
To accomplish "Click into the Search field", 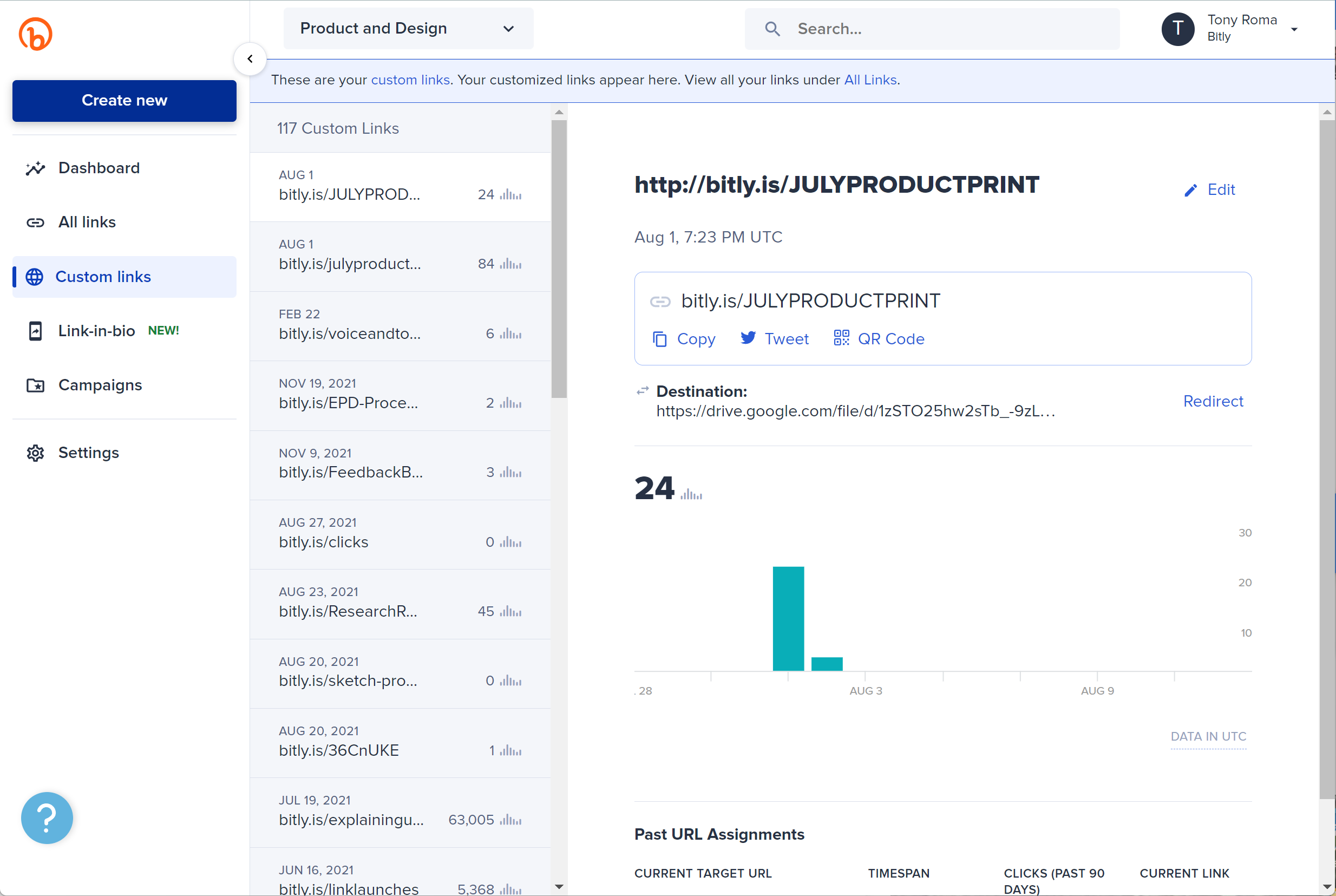I will pos(932,29).
